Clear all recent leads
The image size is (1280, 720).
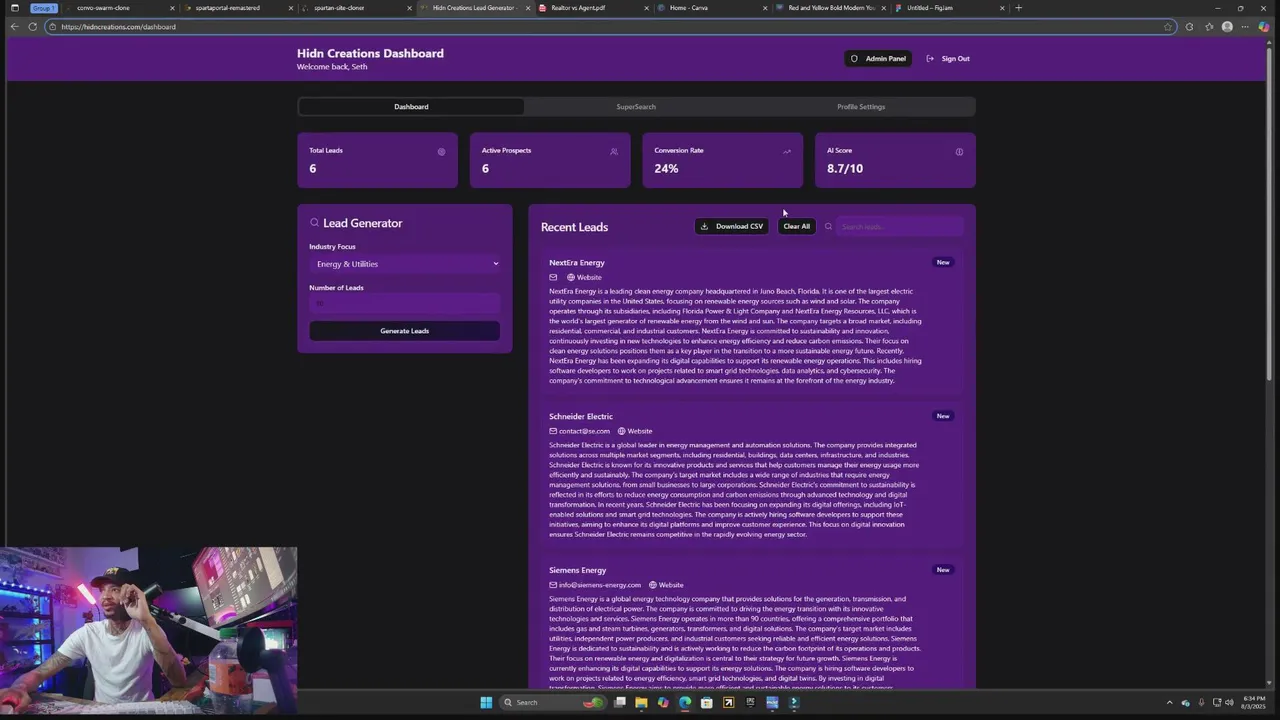pos(797,226)
